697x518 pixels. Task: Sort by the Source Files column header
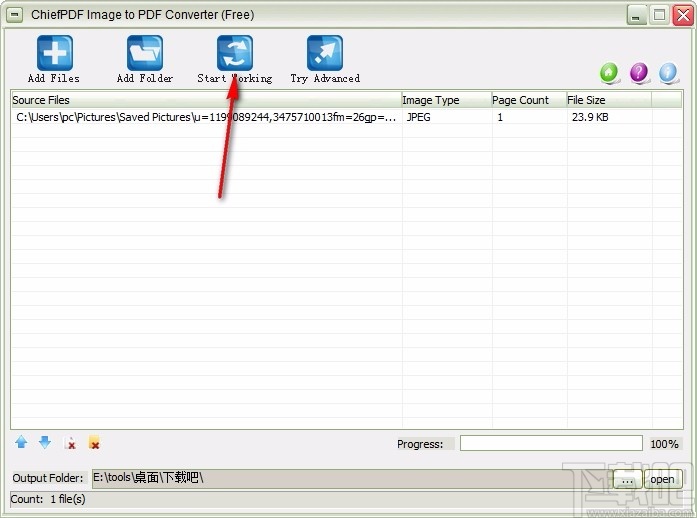[206, 100]
